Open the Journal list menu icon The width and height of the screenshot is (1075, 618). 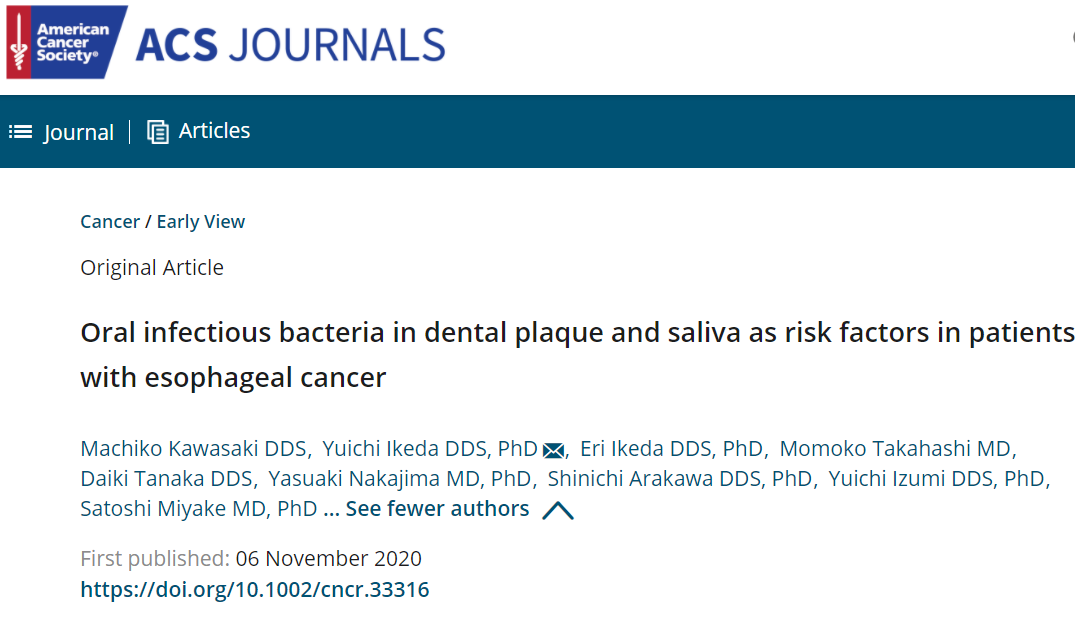coord(21,132)
